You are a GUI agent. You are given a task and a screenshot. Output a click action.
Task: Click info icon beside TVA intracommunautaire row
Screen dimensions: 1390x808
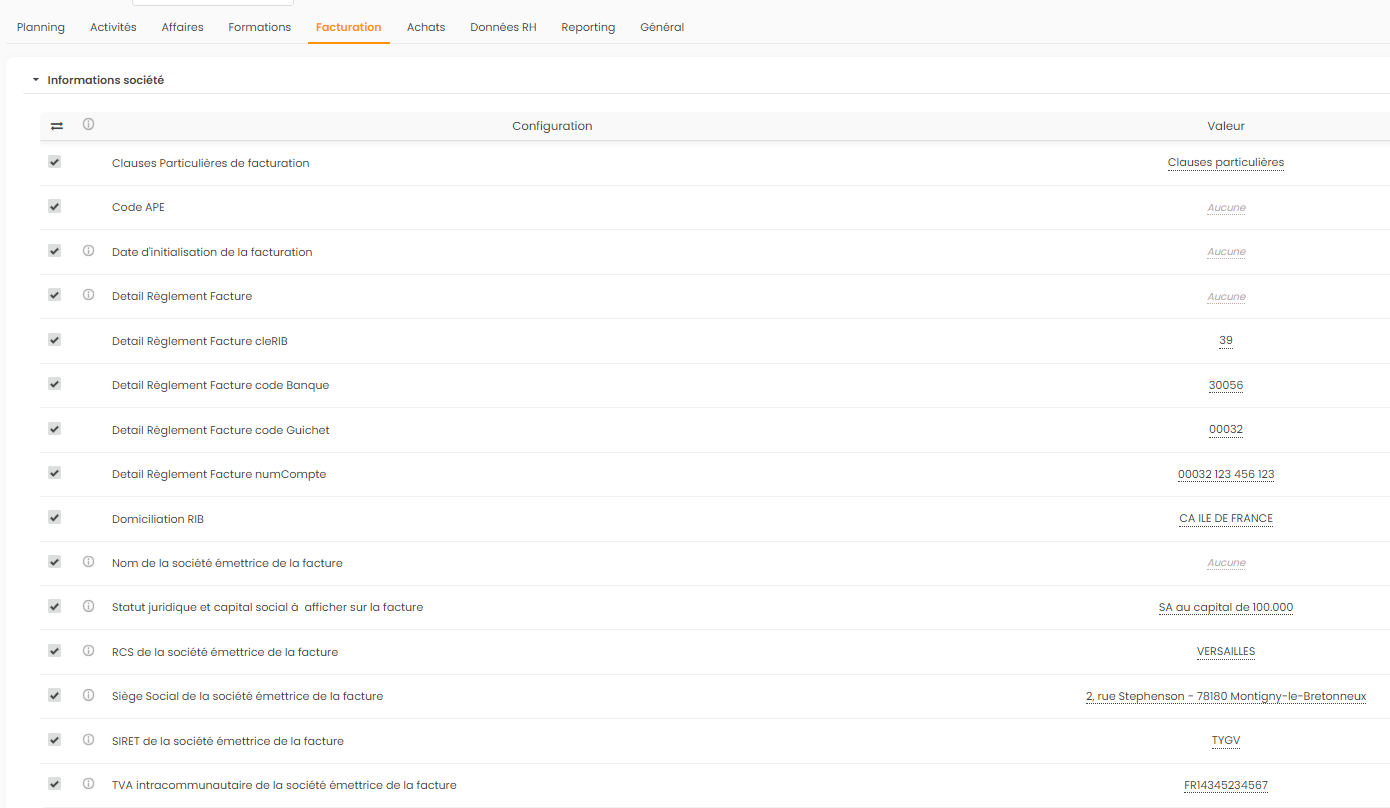88,784
